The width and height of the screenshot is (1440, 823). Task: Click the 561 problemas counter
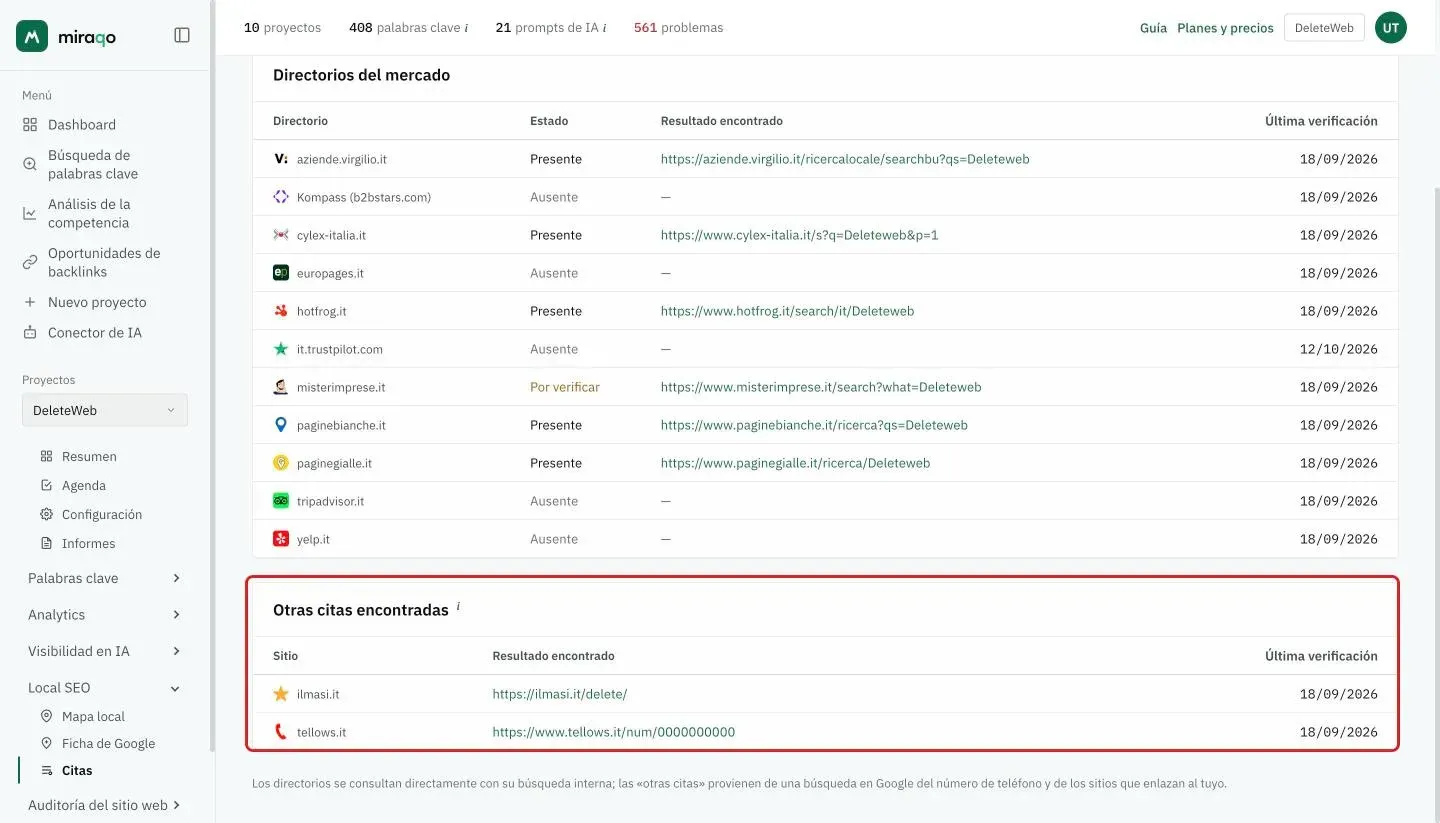tap(678, 28)
